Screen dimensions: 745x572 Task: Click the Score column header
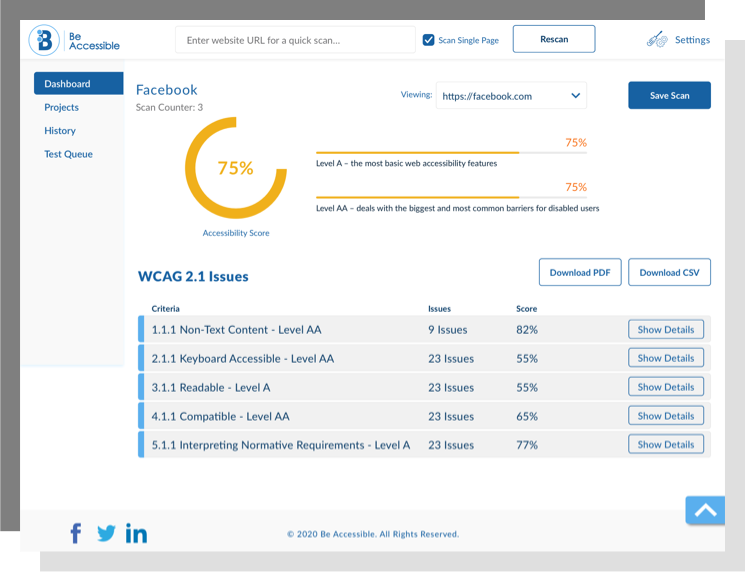526,308
